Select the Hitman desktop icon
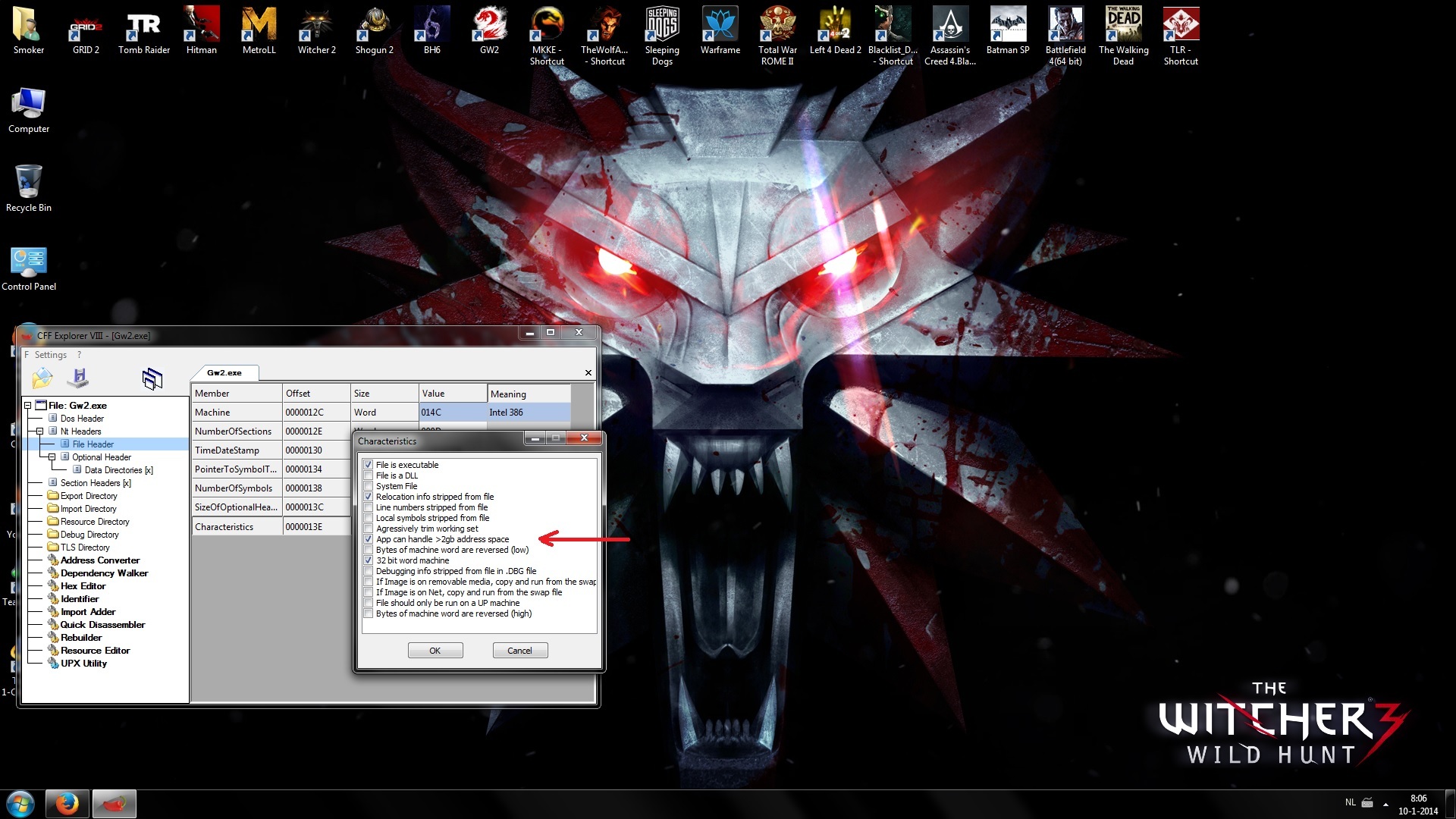The height and width of the screenshot is (819, 1456). (202, 30)
